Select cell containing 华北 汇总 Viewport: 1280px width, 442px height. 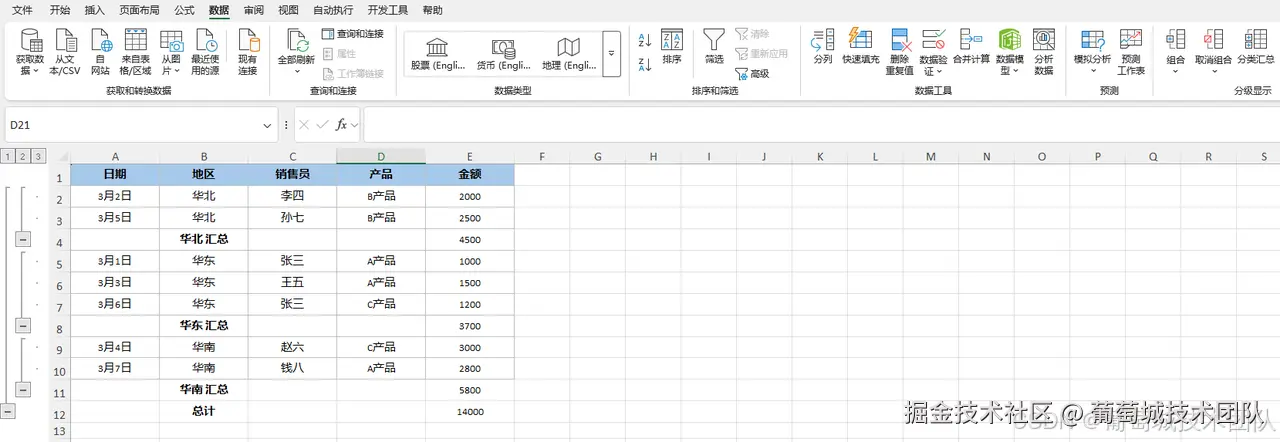point(204,240)
